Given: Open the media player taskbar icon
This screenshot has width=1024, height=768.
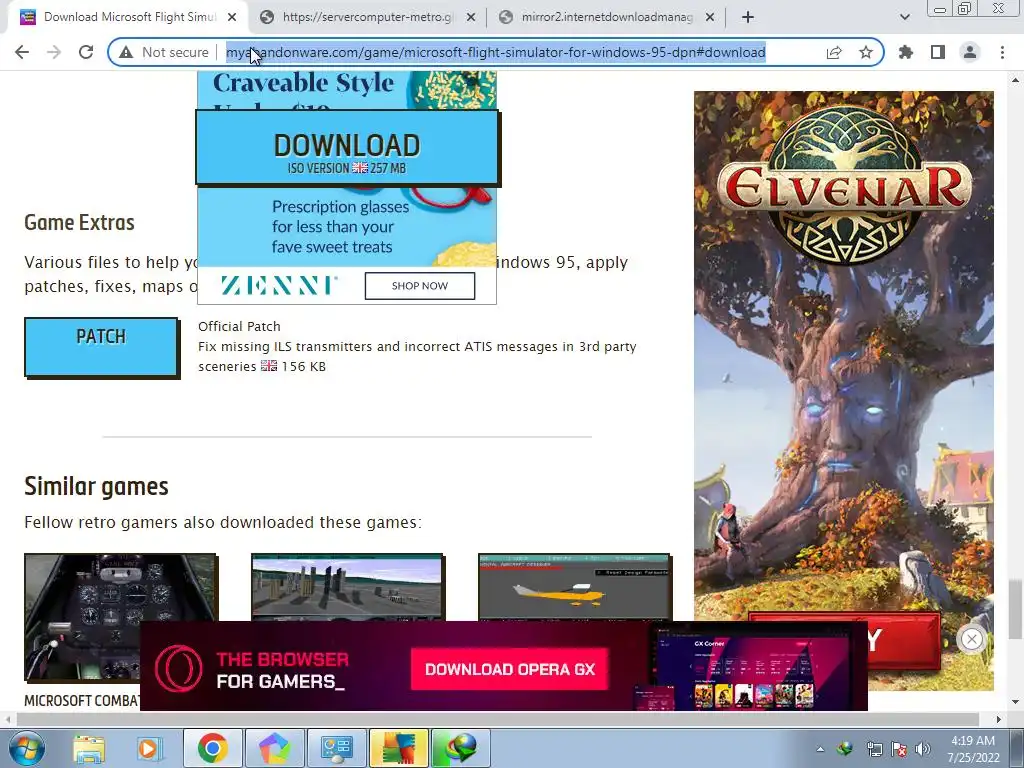Looking at the screenshot, I should pyautogui.click(x=149, y=748).
